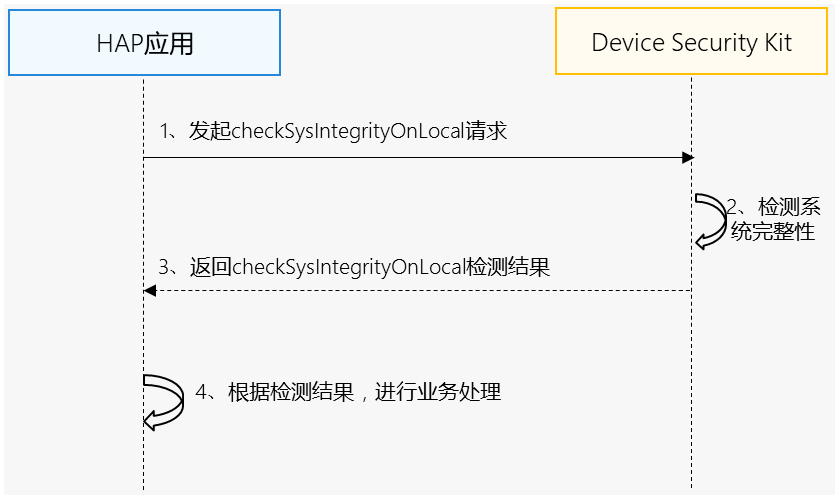Viewport: 839px width, 499px height.
Task: Select the Device Security Kit participant box
Action: 691,44
